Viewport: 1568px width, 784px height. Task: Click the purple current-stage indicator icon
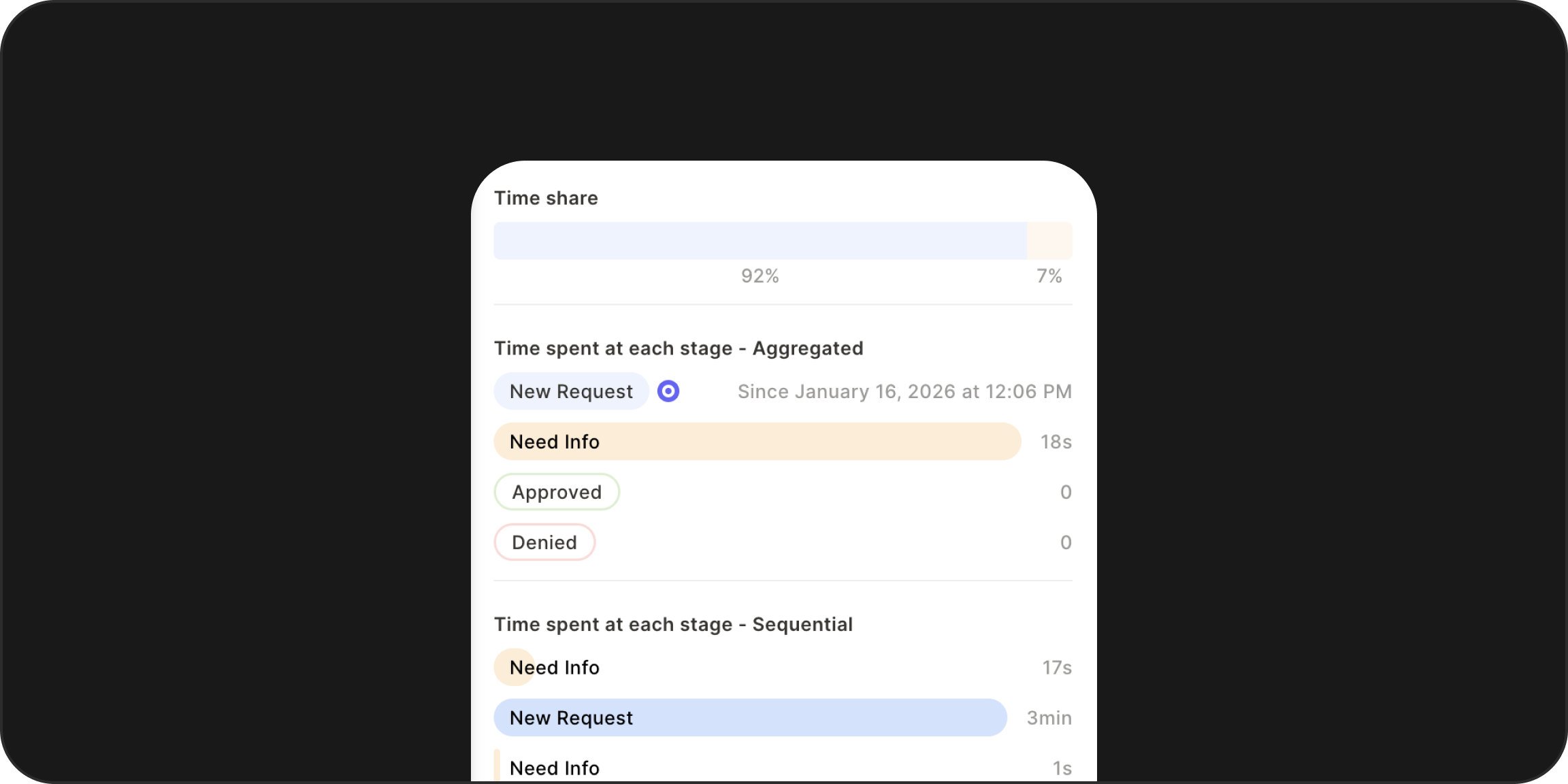tap(668, 391)
